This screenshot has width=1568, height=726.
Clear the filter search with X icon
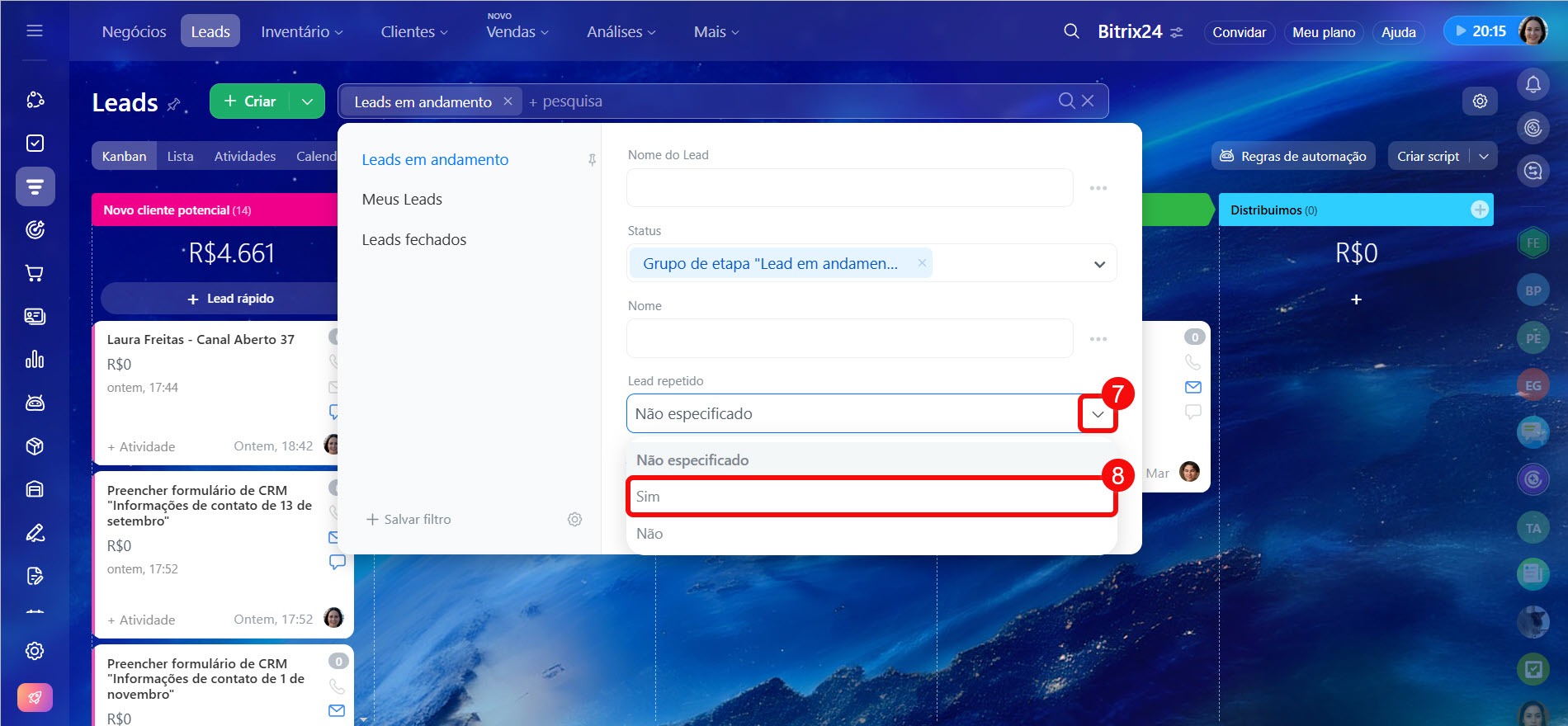tap(1088, 101)
